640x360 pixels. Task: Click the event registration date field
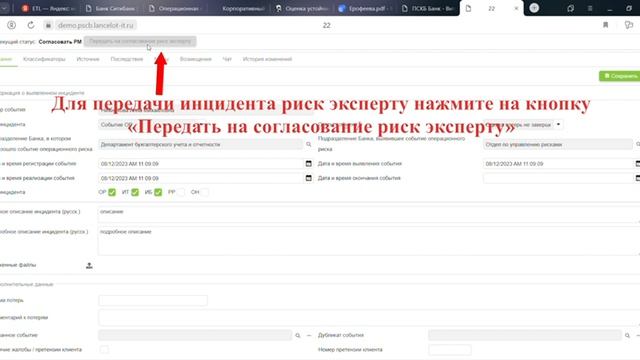[x=201, y=164]
